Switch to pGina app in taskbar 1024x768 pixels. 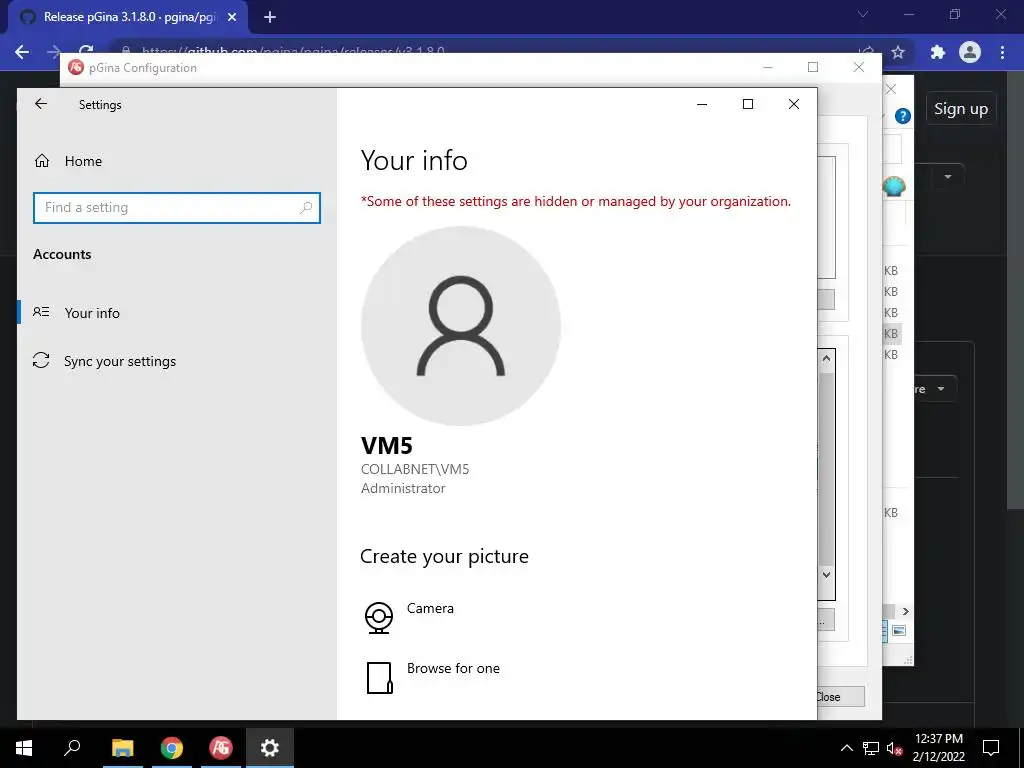tap(221, 748)
